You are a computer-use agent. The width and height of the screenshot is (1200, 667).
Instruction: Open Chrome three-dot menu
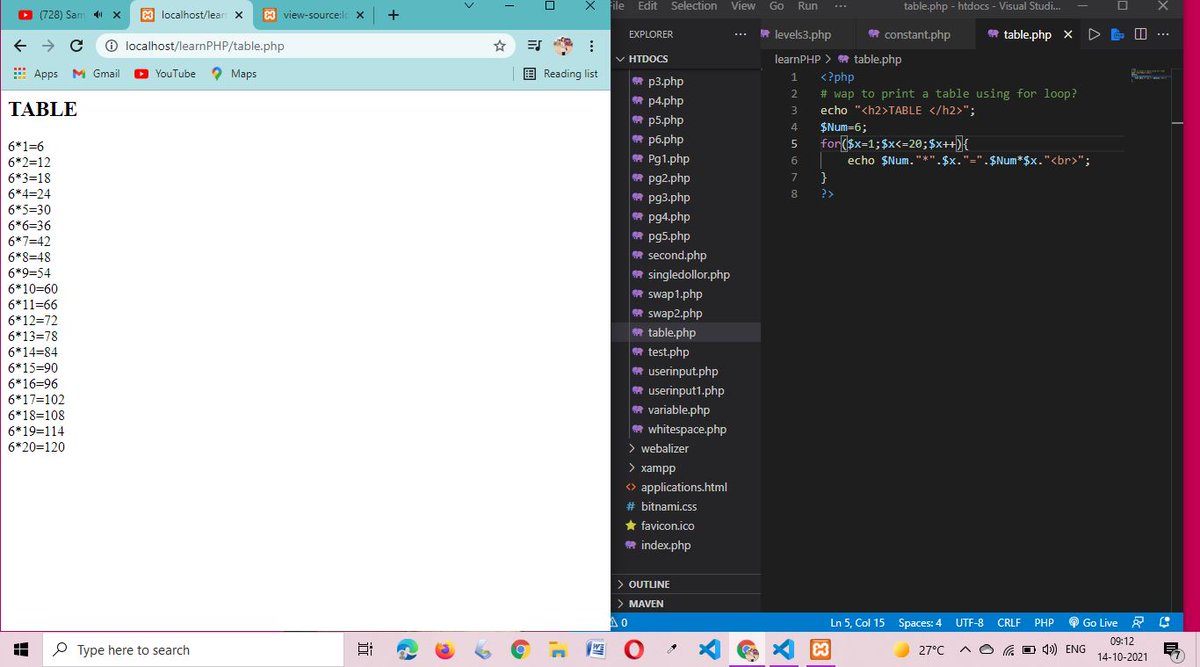click(592, 46)
